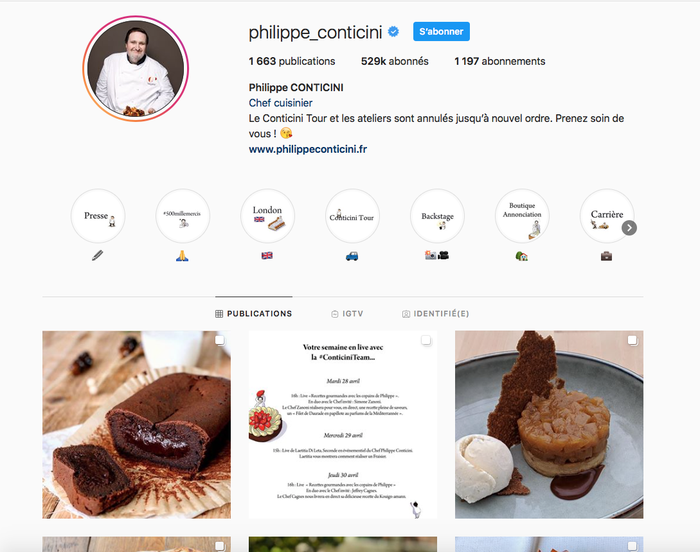Image resolution: width=700 pixels, height=552 pixels.
Task: Click the verified badge next to username
Action: 393,32
